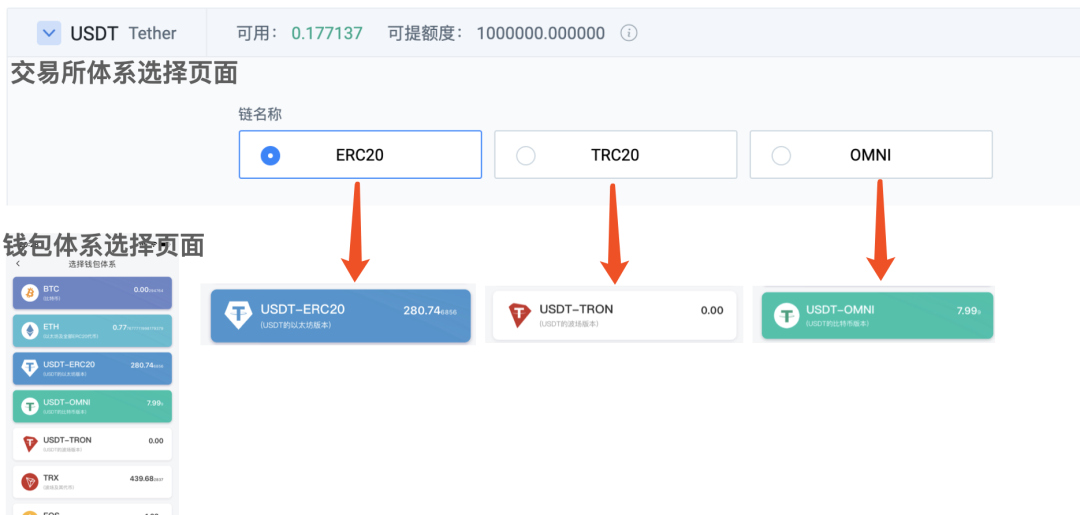The width and height of the screenshot is (1080, 515).
Task: Tap the back arrow on 选择钱包体系 screen
Action: (x=18, y=264)
